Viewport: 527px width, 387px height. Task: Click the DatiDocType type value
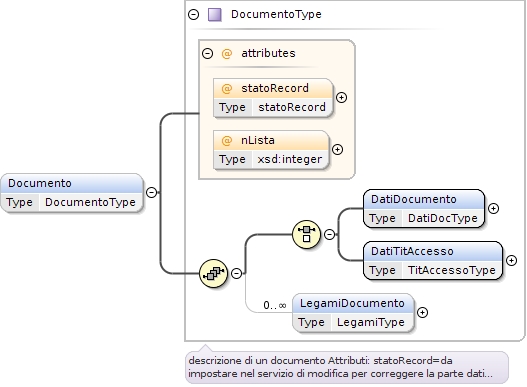443,218
